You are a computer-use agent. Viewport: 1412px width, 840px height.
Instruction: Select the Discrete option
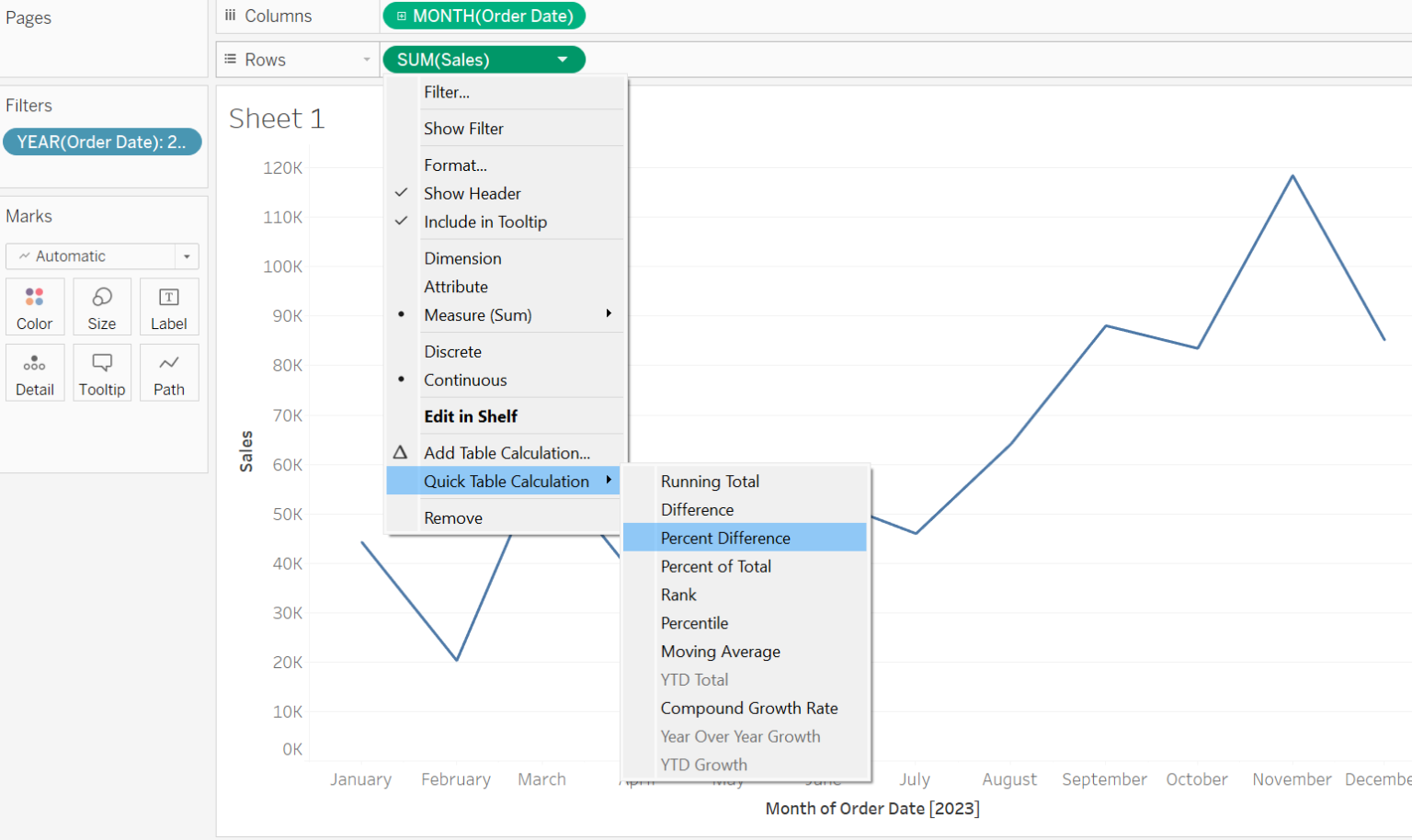pos(452,351)
